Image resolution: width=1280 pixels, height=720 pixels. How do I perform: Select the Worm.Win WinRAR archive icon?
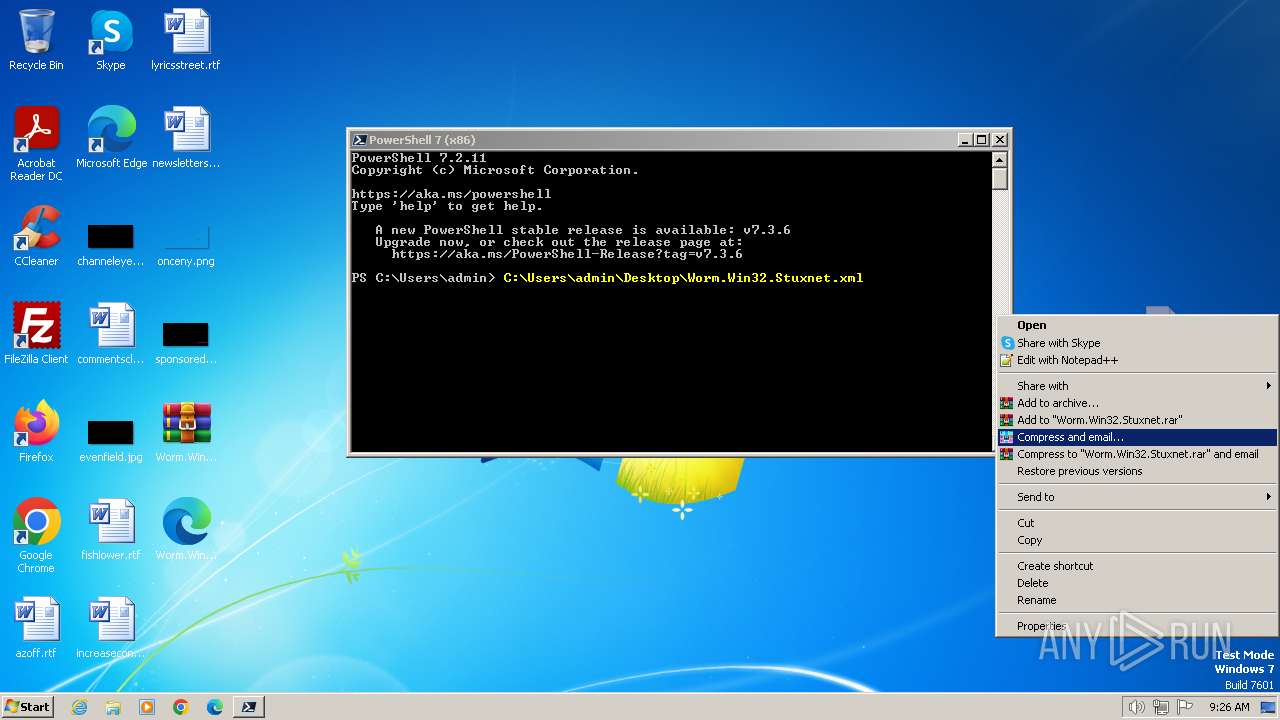pos(186,432)
